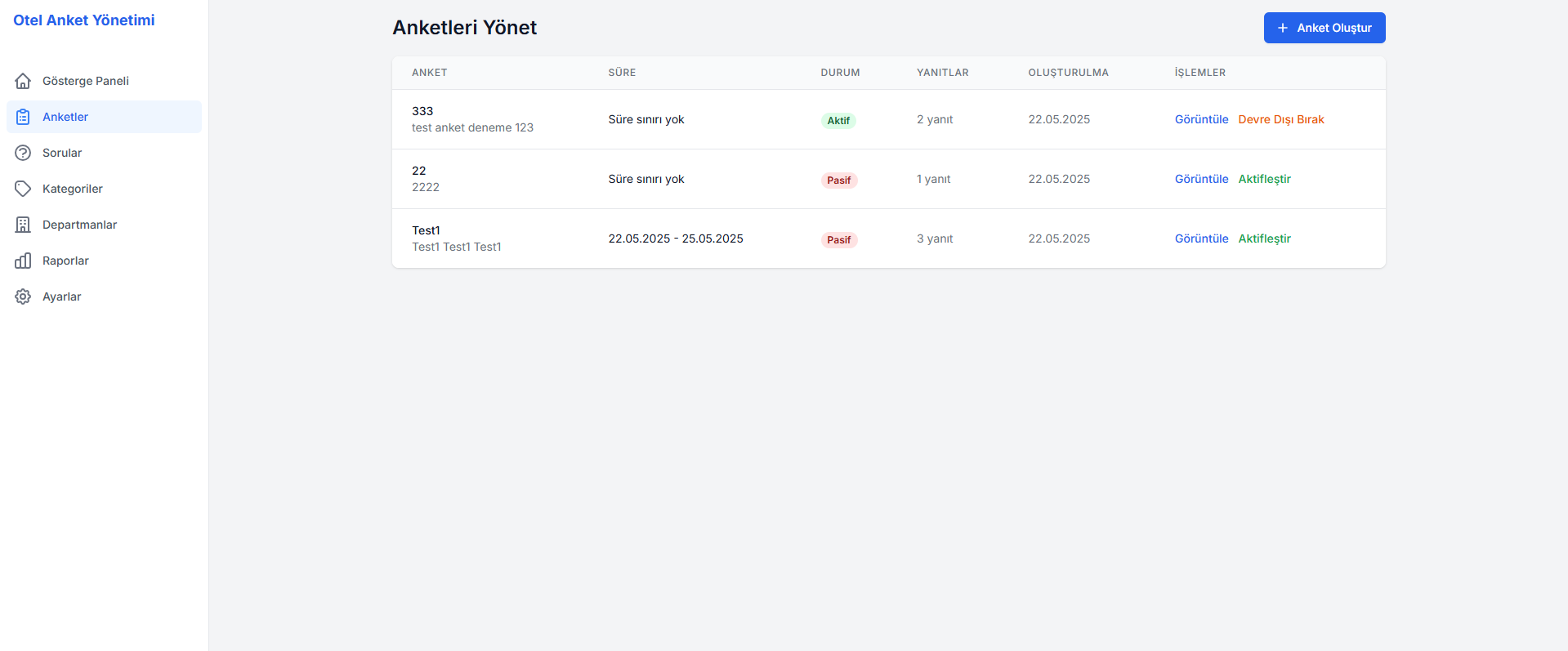Click creation date 22.05.2025 in row 333

click(1059, 119)
